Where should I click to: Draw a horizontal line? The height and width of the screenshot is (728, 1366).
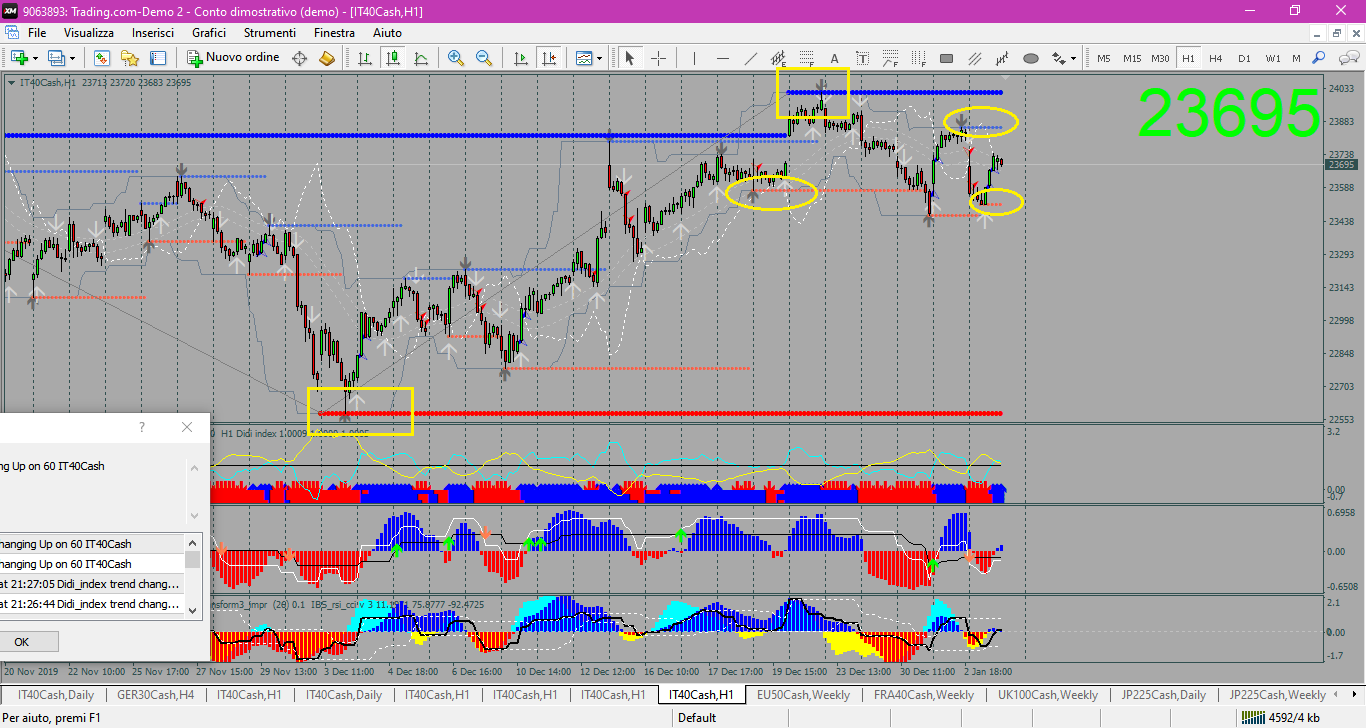pyautogui.click(x=723, y=58)
